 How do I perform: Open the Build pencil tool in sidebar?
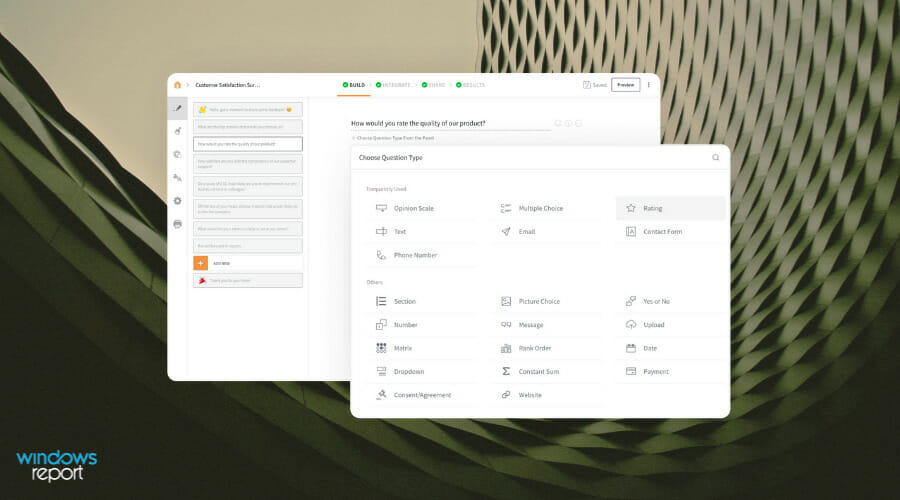(178, 108)
